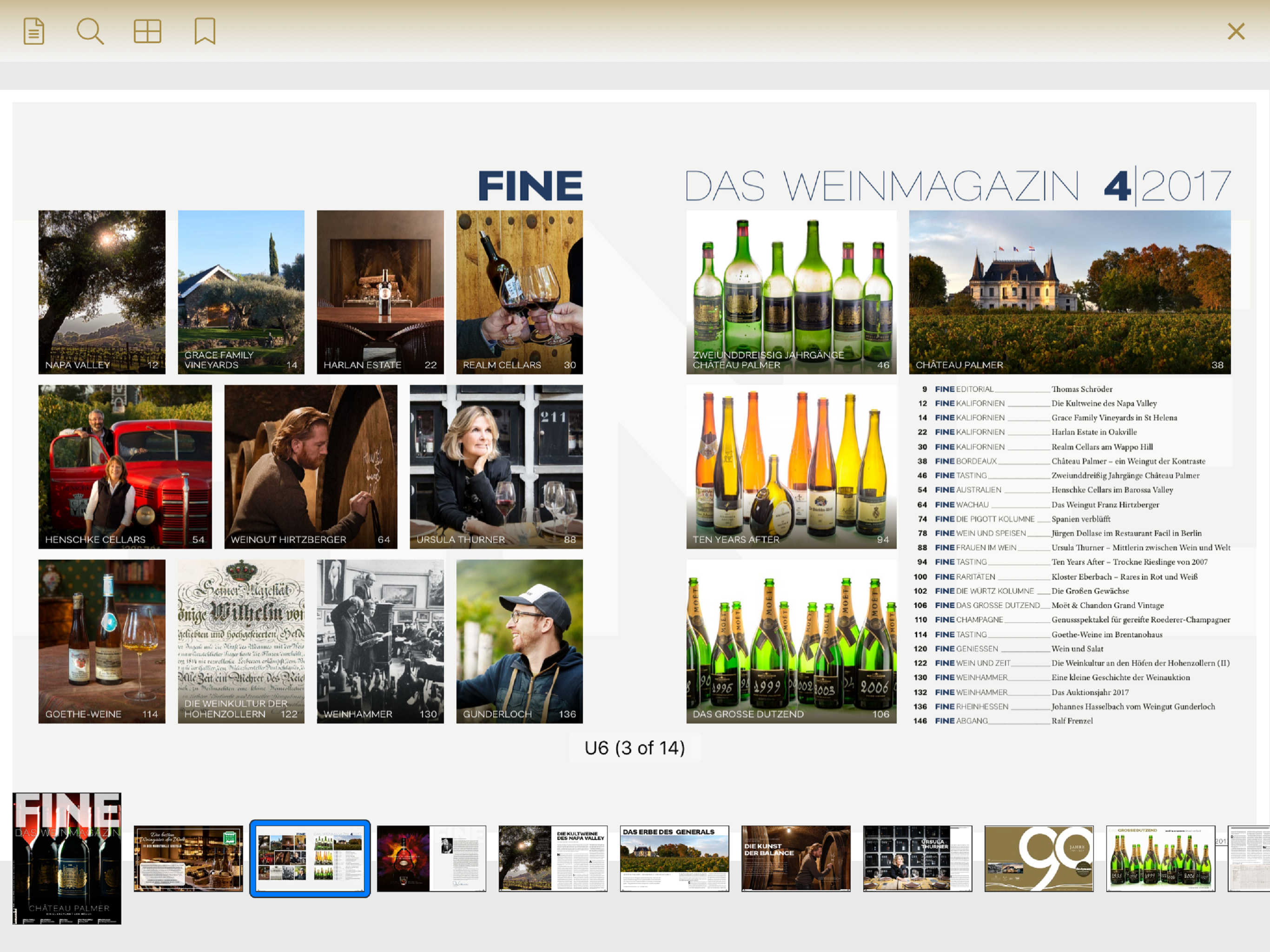Click 'Die Großen Gewächse' entry

pos(1090,591)
